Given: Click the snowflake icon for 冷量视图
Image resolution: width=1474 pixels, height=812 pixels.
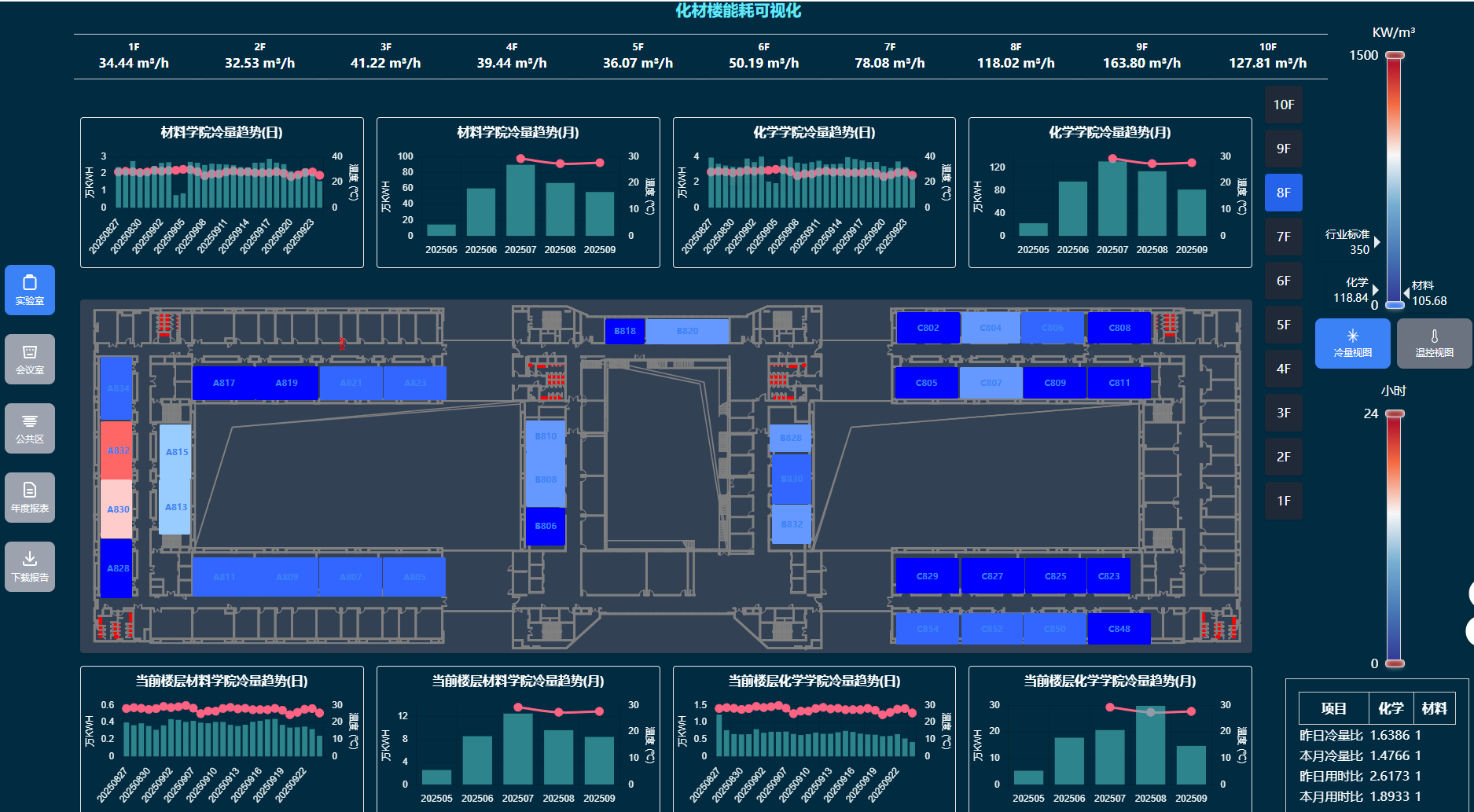Looking at the screenshot, I should [1352, 336].
